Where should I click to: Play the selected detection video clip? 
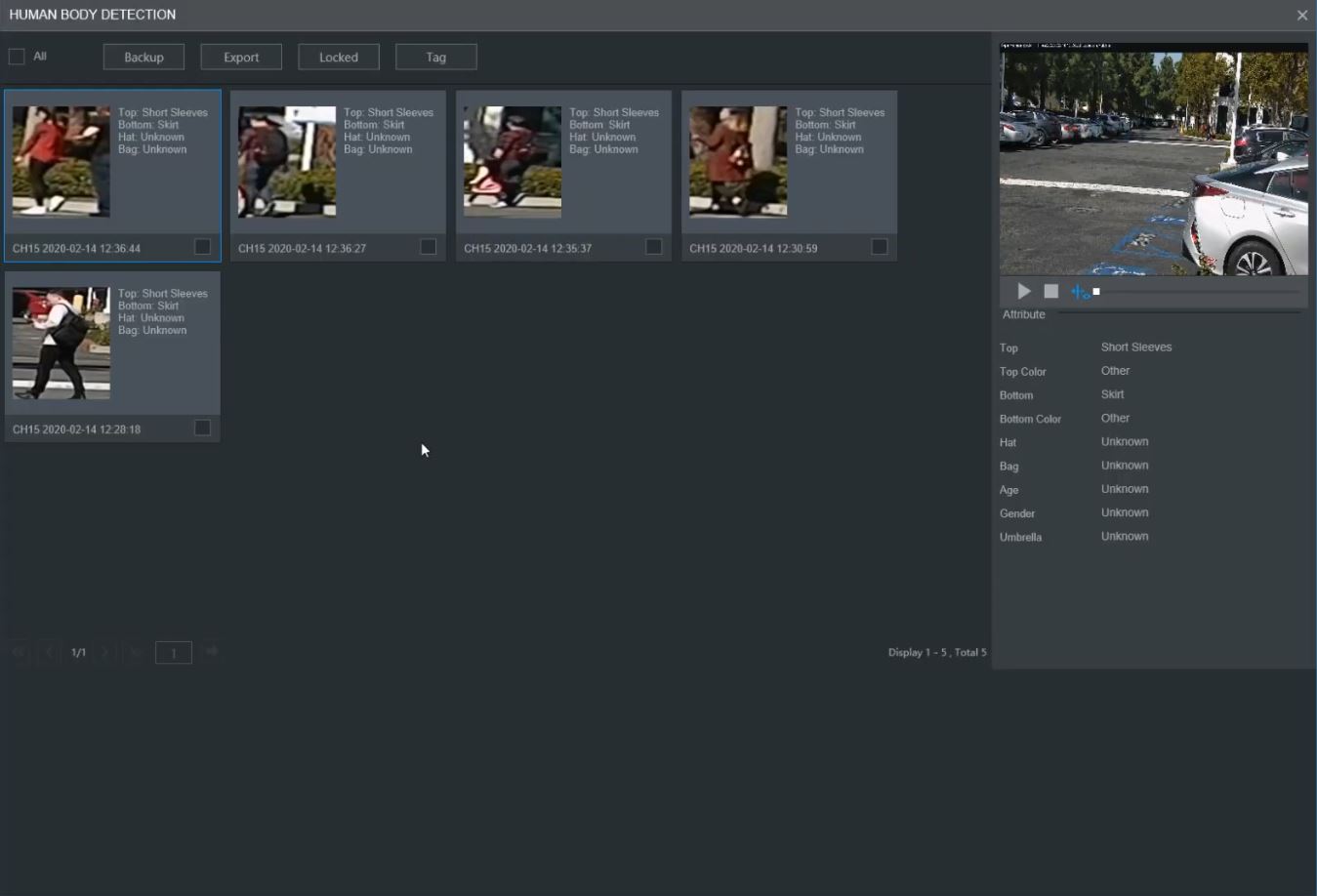1023,291
